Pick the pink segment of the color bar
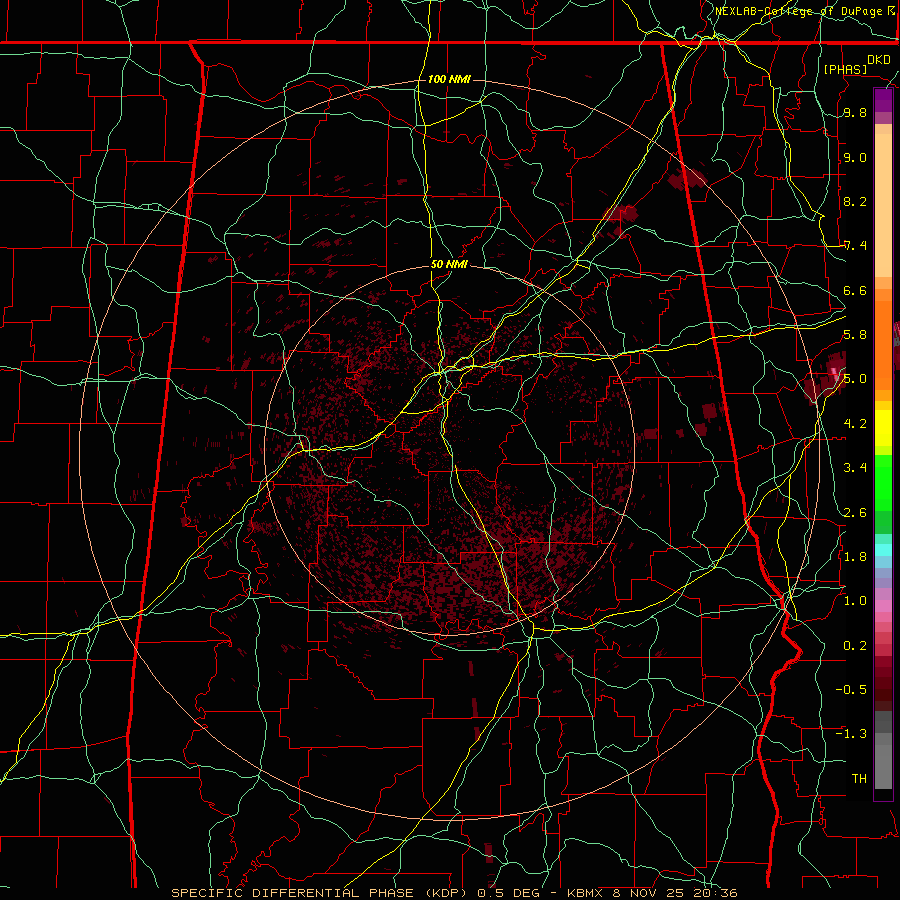Viewport: 900px width, 900px height. (x=883, y=606)
